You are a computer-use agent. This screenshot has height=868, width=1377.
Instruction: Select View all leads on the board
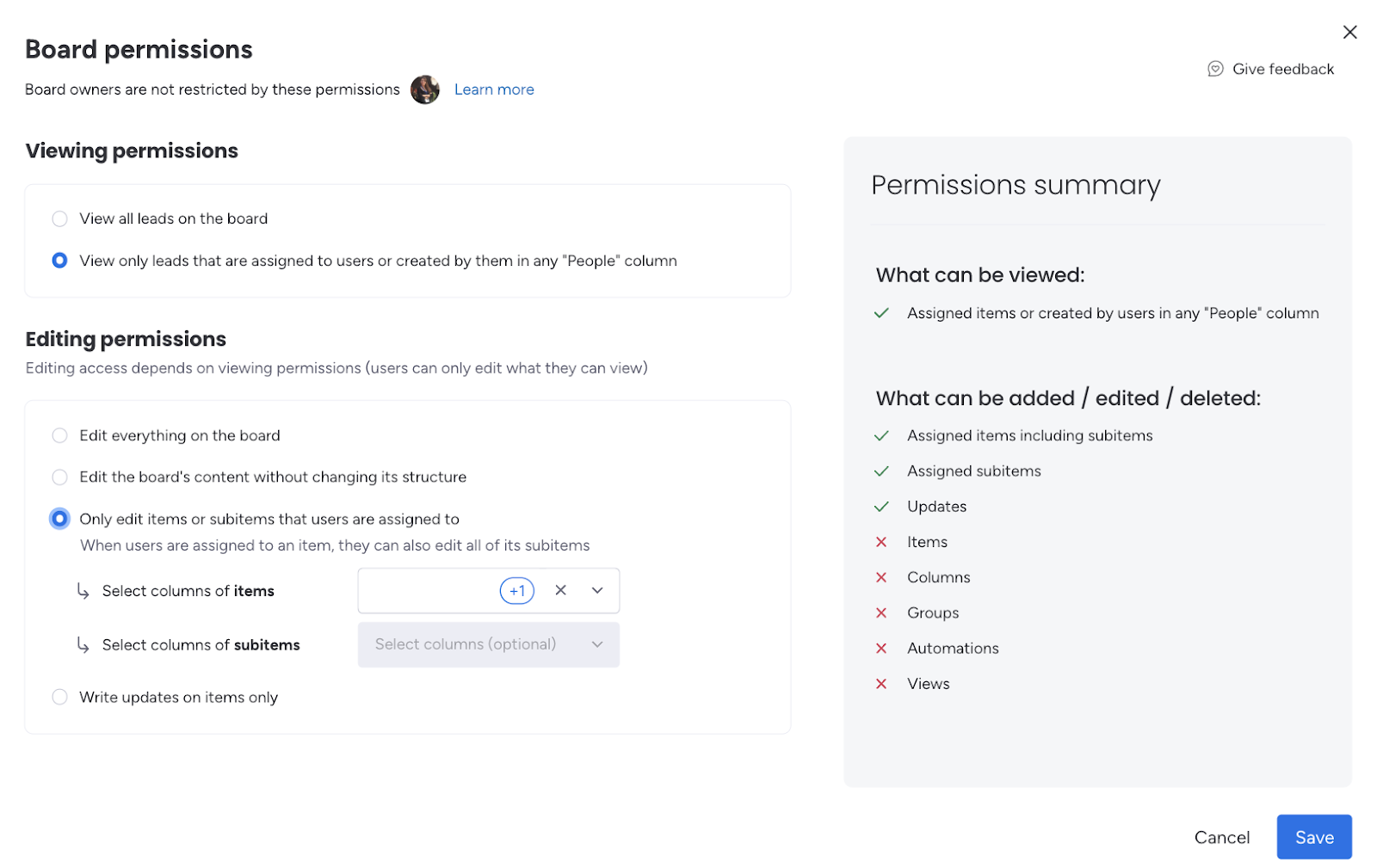tap(59, 219)
